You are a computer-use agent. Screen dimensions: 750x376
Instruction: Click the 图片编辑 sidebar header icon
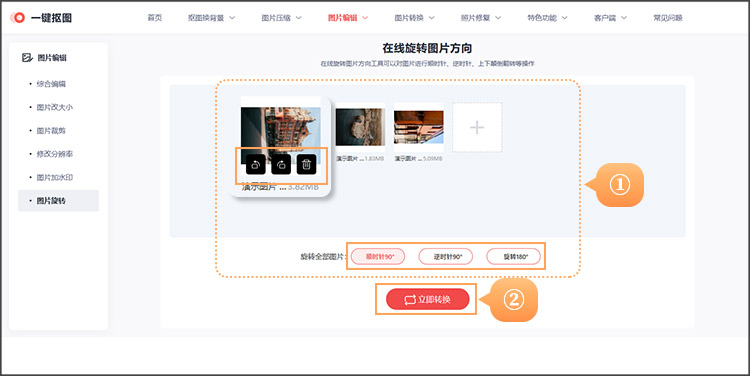coord(27,58)
